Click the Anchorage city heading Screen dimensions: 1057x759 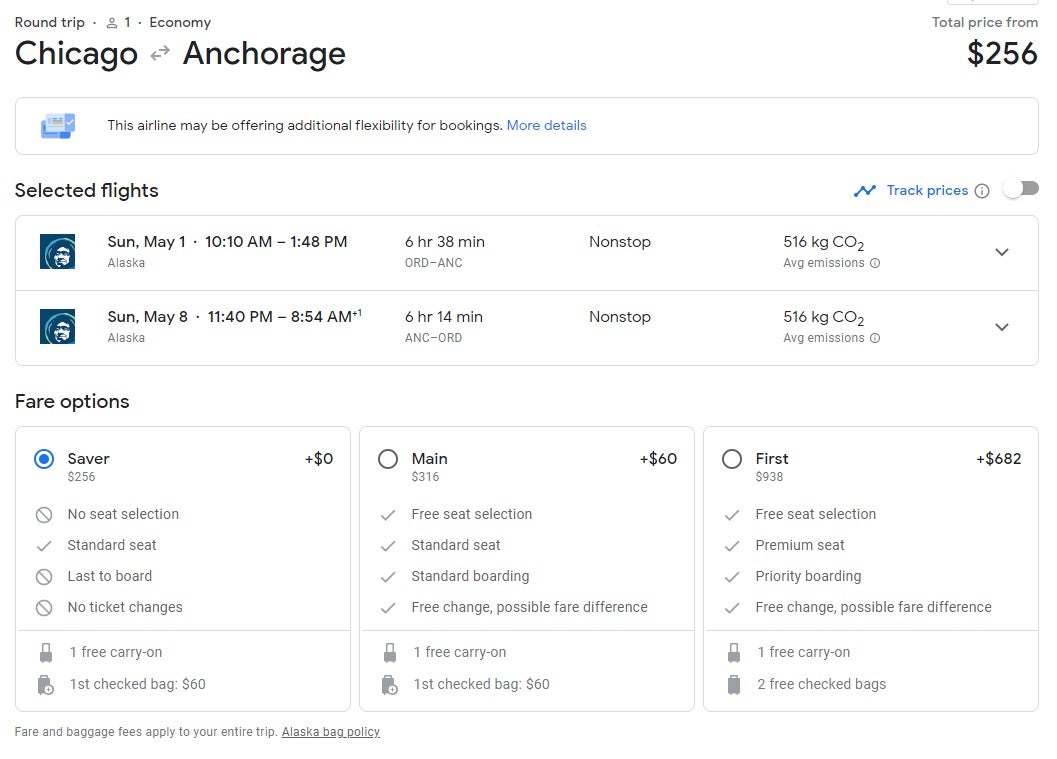click(x=264, y=53)
